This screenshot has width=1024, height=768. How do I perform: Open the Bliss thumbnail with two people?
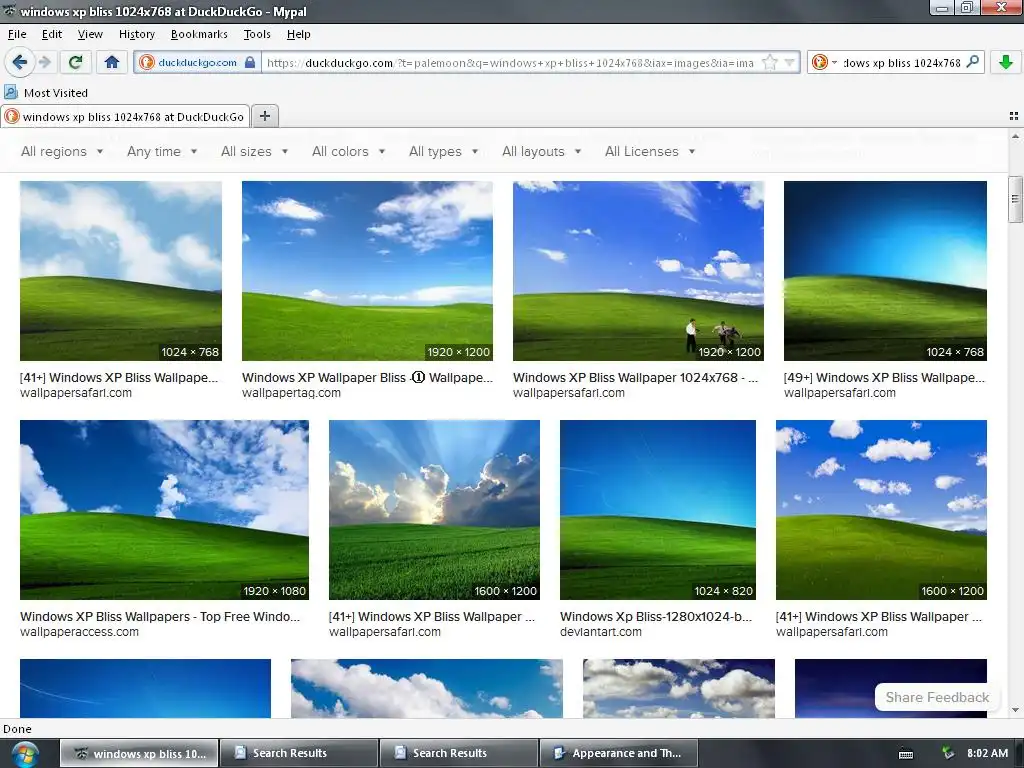click(x=638, y=271)
